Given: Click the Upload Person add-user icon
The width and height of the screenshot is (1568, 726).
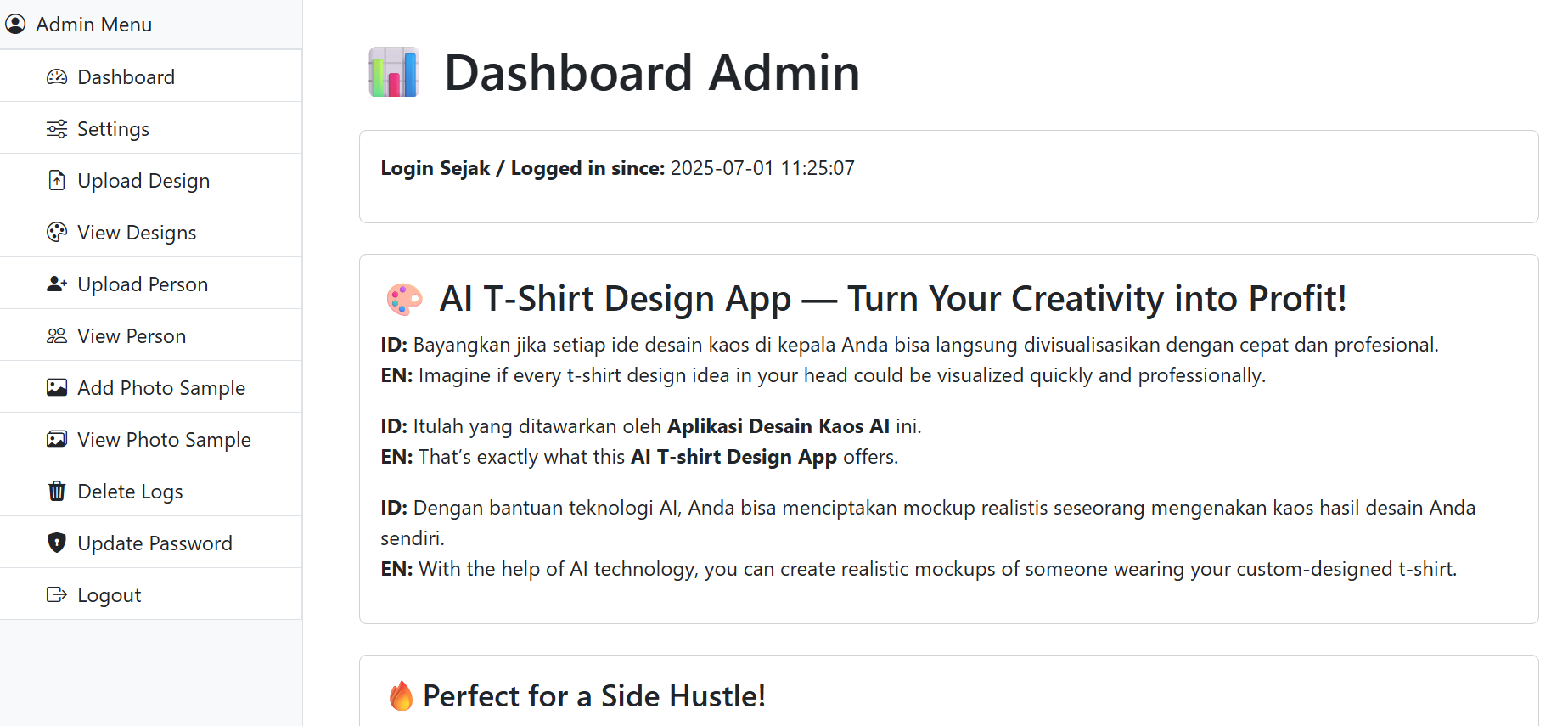Looking at the screenshot, I should (57, 284).
